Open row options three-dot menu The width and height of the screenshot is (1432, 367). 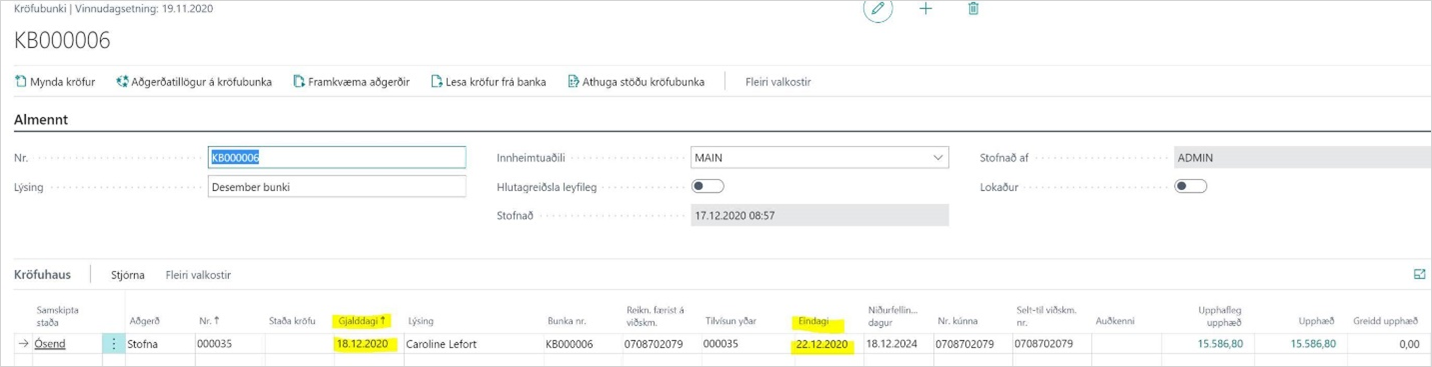113,344
